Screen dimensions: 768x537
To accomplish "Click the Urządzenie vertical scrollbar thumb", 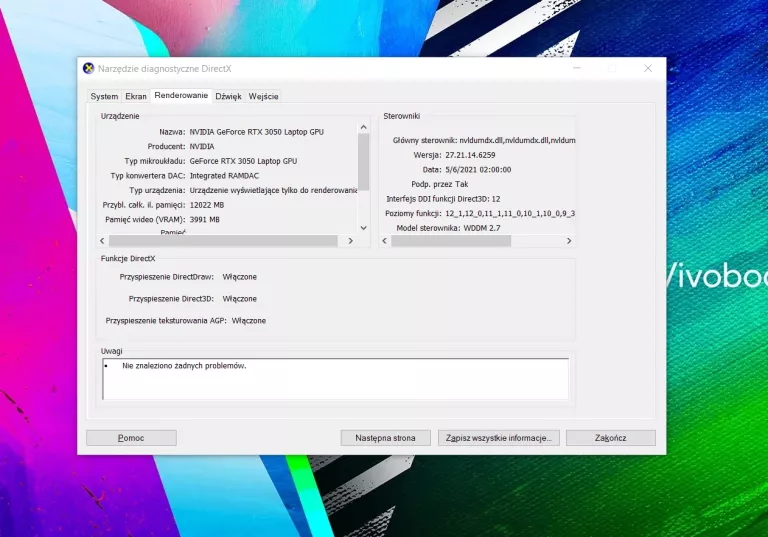I will point(363,162).
